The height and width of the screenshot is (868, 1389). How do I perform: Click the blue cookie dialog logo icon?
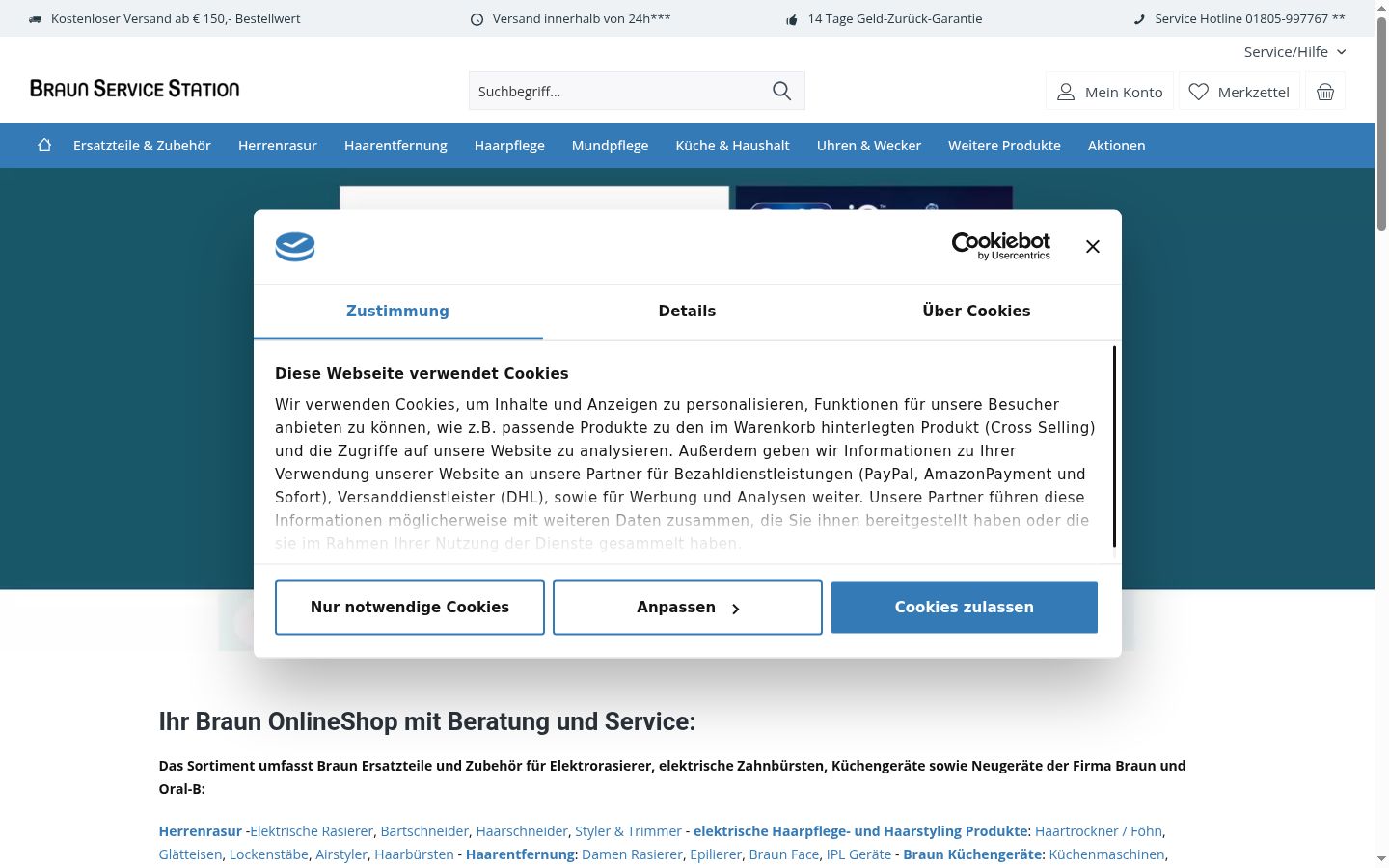point(295,247)
